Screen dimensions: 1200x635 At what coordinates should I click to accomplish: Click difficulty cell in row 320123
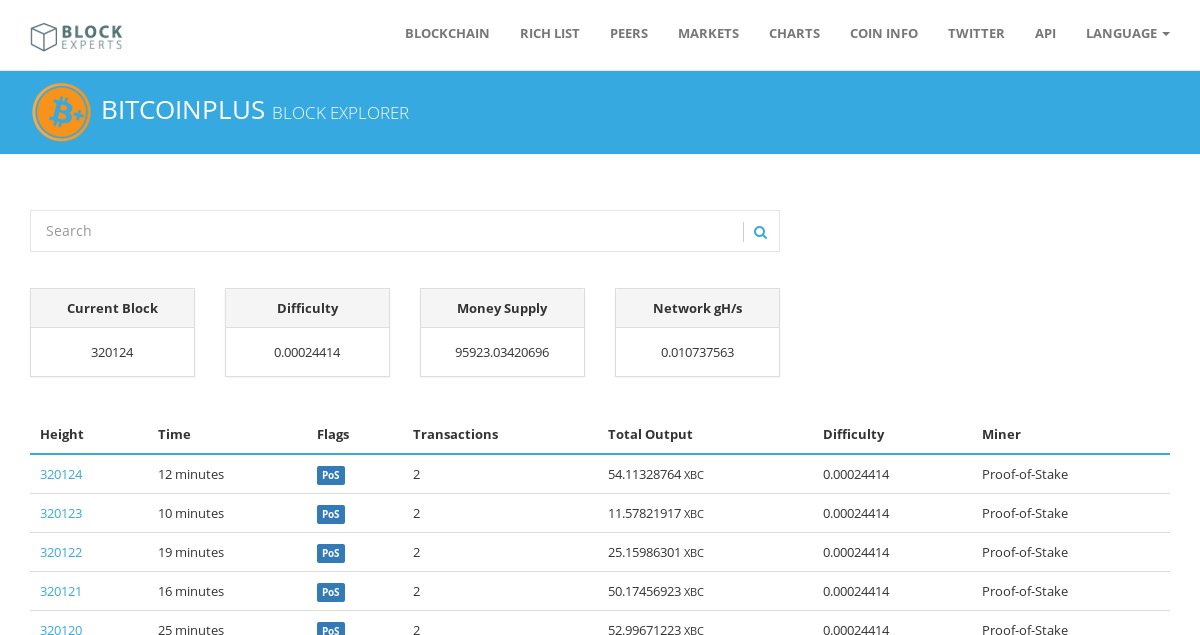[856, 513]
